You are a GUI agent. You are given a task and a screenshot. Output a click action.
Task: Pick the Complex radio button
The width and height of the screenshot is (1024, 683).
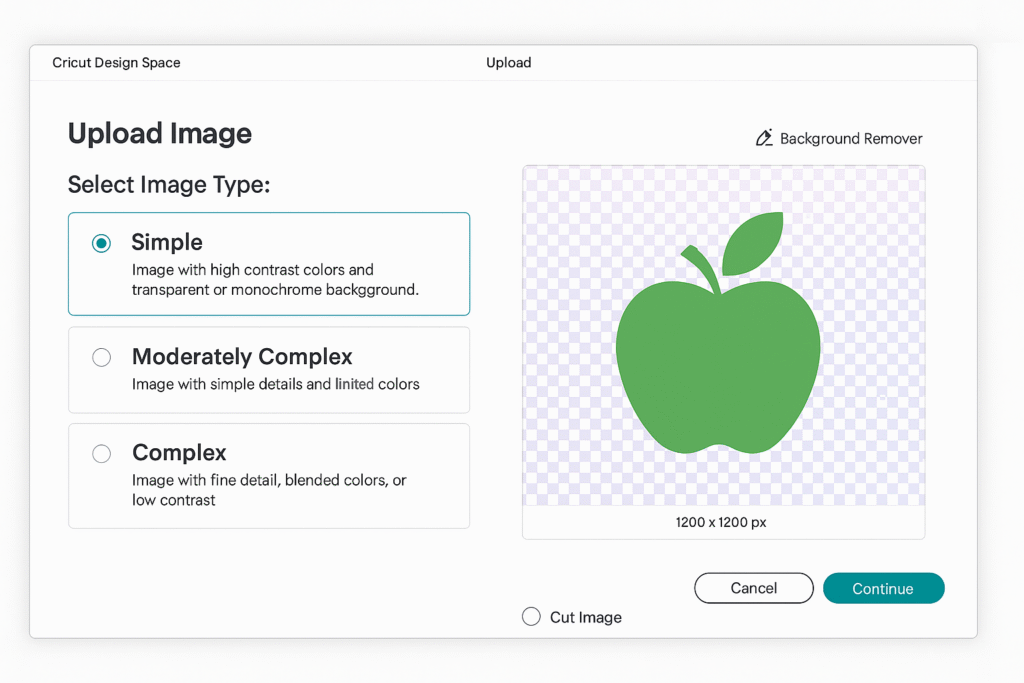tap(101, 454)
